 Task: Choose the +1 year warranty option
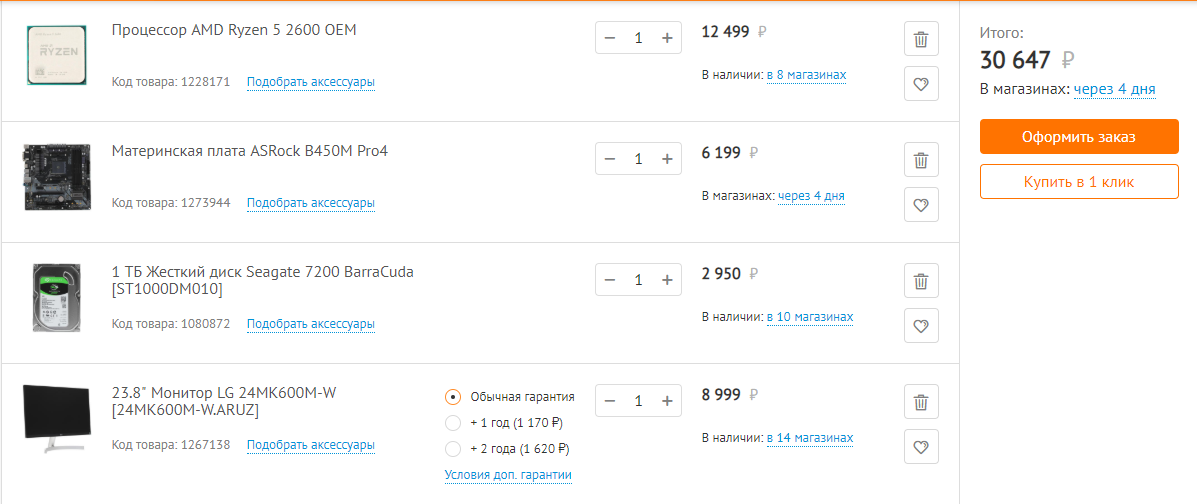pos(453,423)
